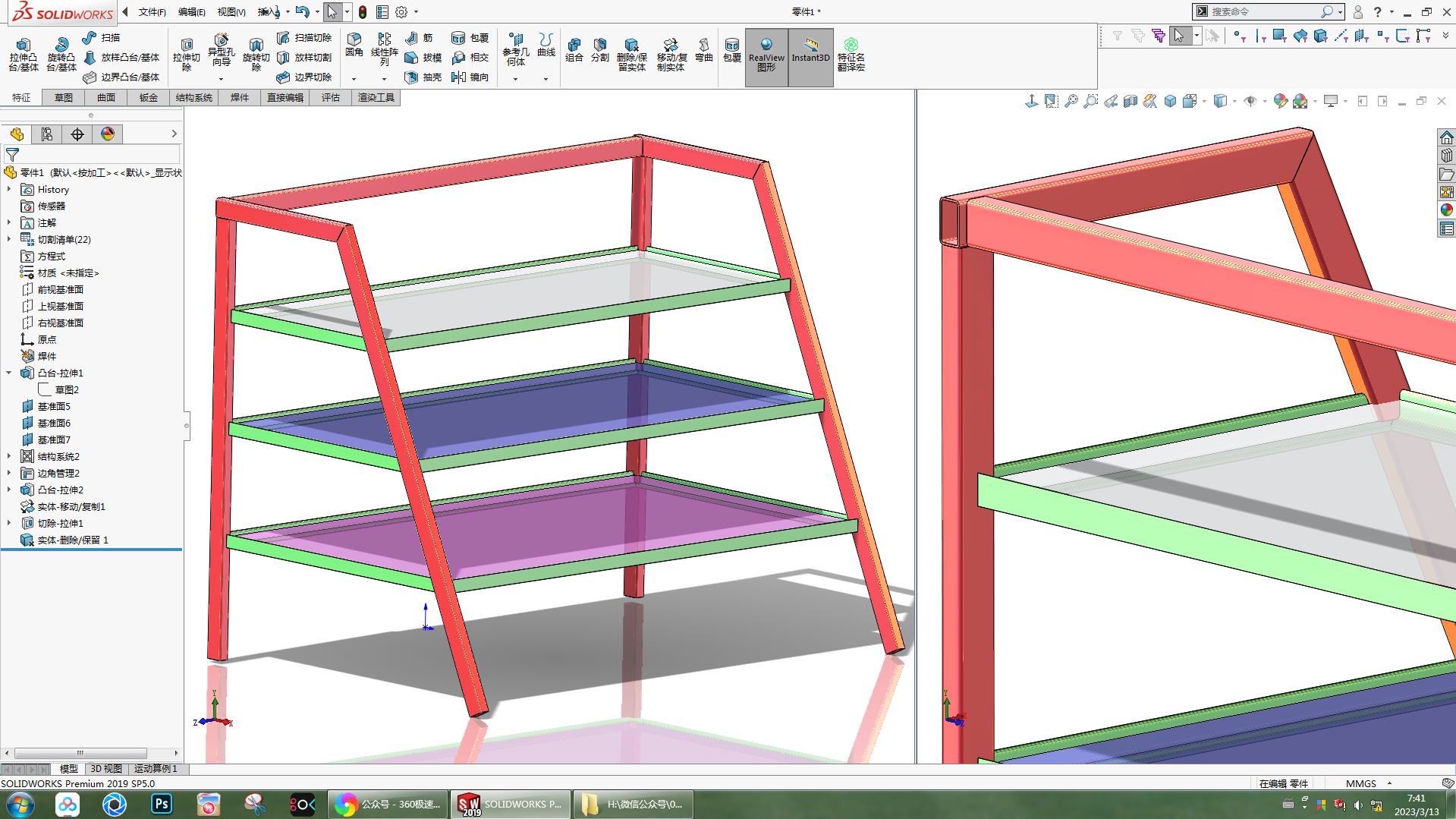Open the 参考几何体 reference geometry dropdown arrow

tap(515, 79)
